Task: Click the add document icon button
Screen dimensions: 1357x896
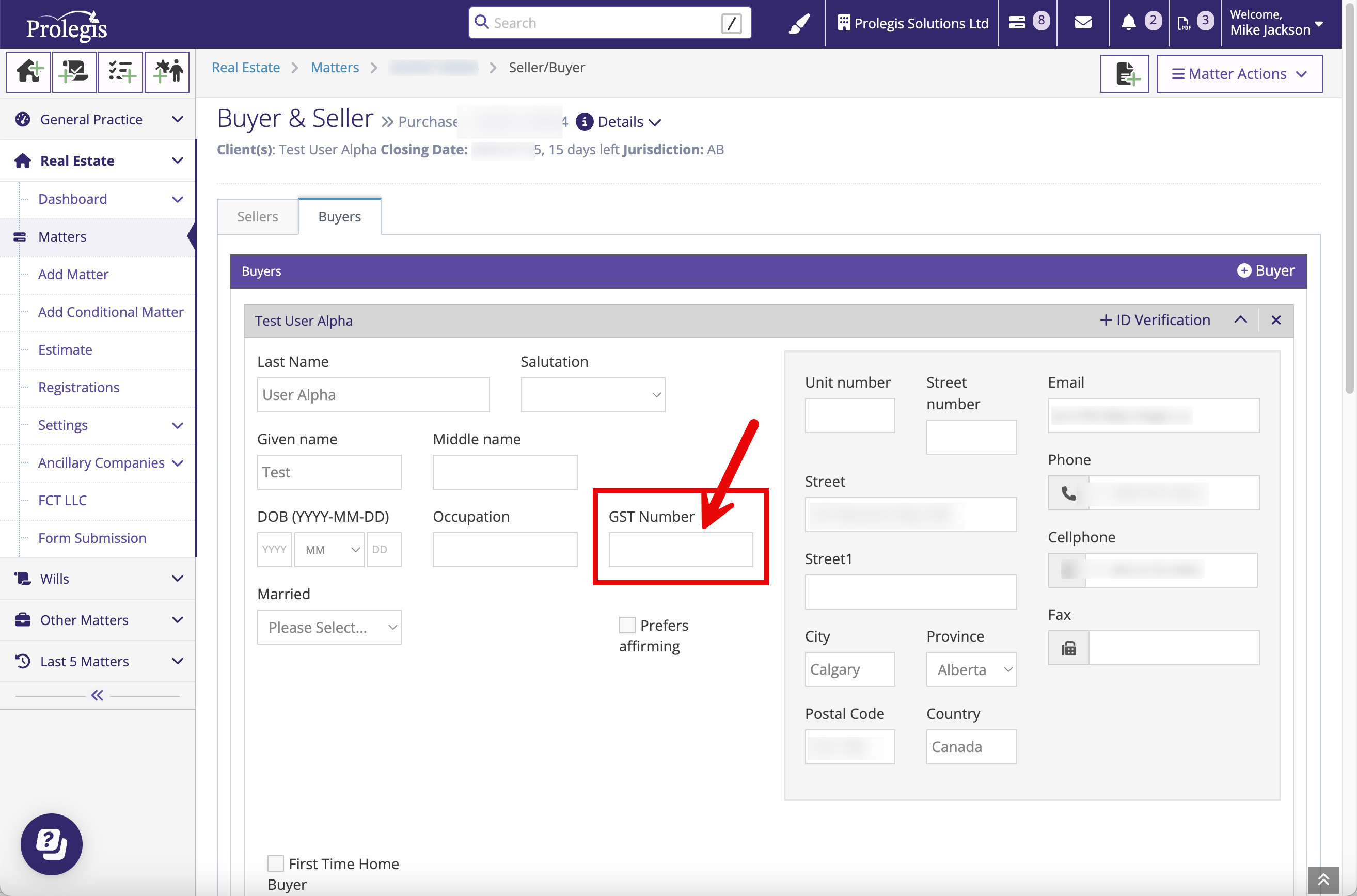Action: 1124,74
